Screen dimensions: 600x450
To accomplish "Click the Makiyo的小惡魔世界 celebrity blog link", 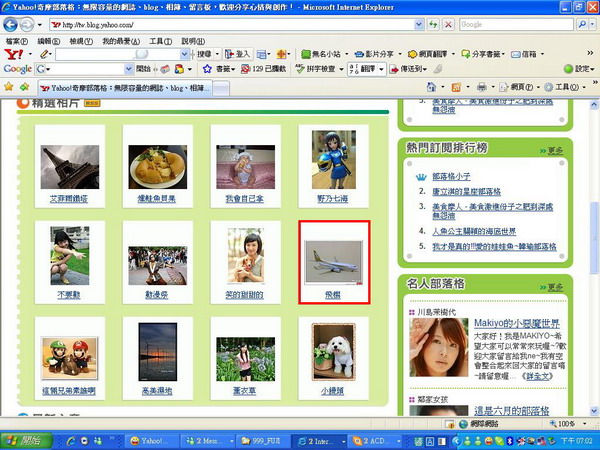I will click(517, 323).
